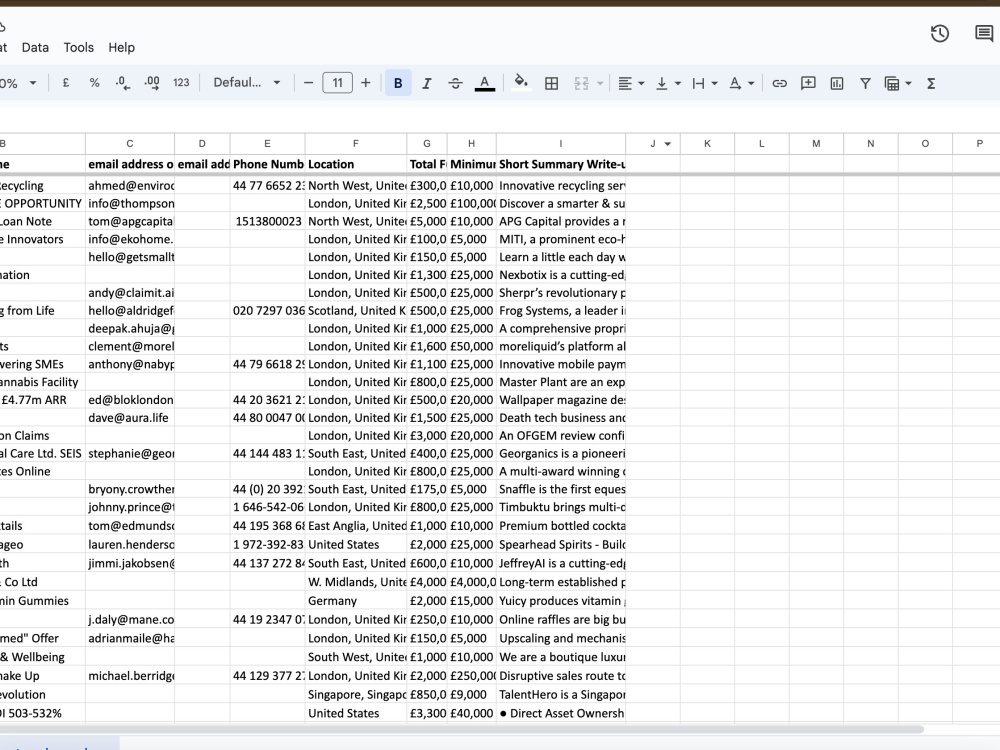Open text colour picker

(485, 83)
